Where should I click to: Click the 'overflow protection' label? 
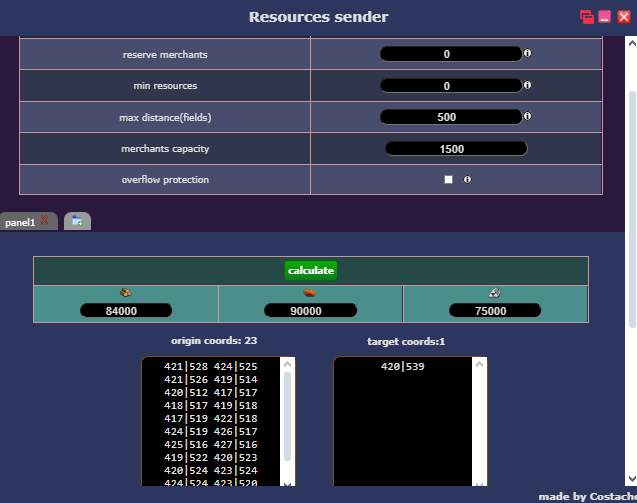click(x=165, y=180)
